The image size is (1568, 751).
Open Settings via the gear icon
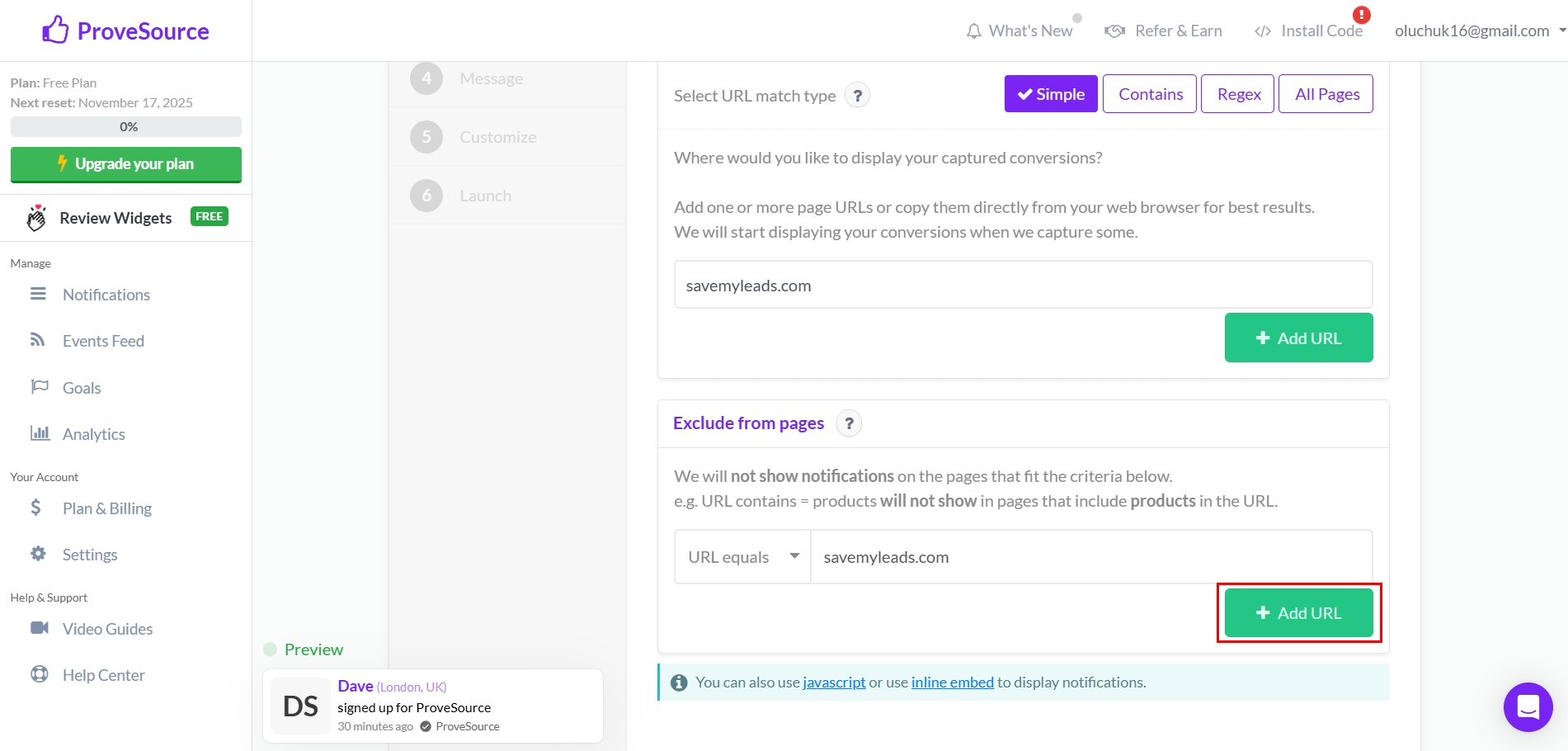click(x=39, y=554)
